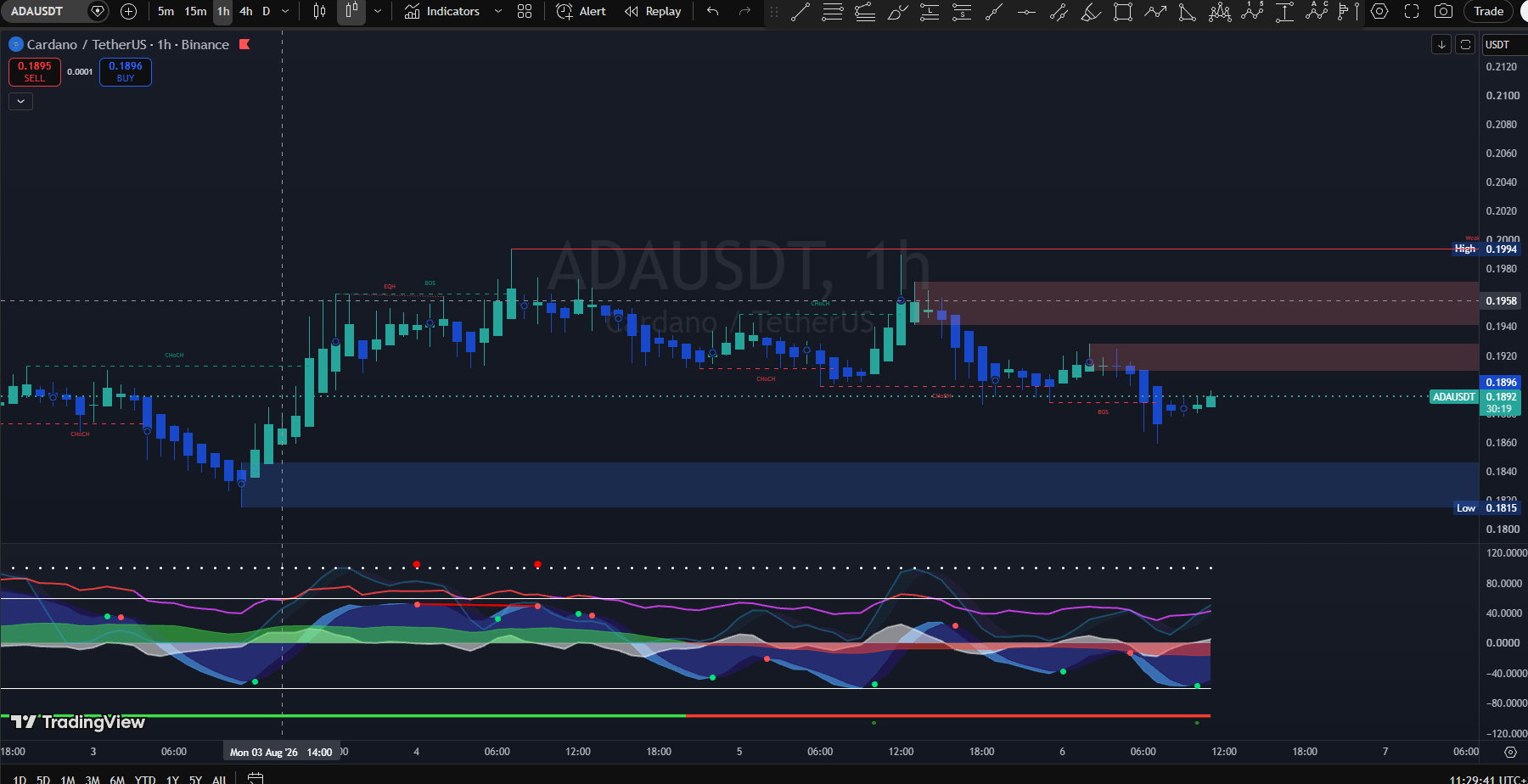The image size is (1528, 784).
Task: Switch to the 4h timeframe
Action: (246, 11)
